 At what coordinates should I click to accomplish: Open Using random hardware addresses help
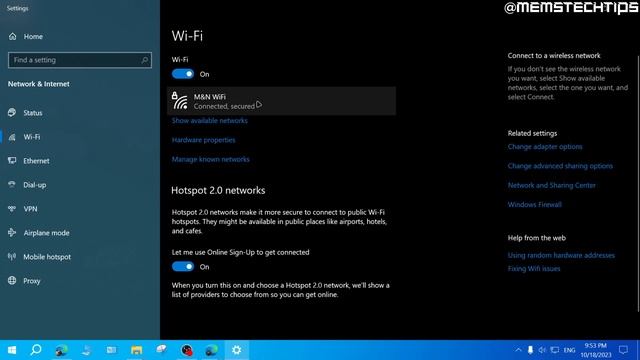(561, 256)
